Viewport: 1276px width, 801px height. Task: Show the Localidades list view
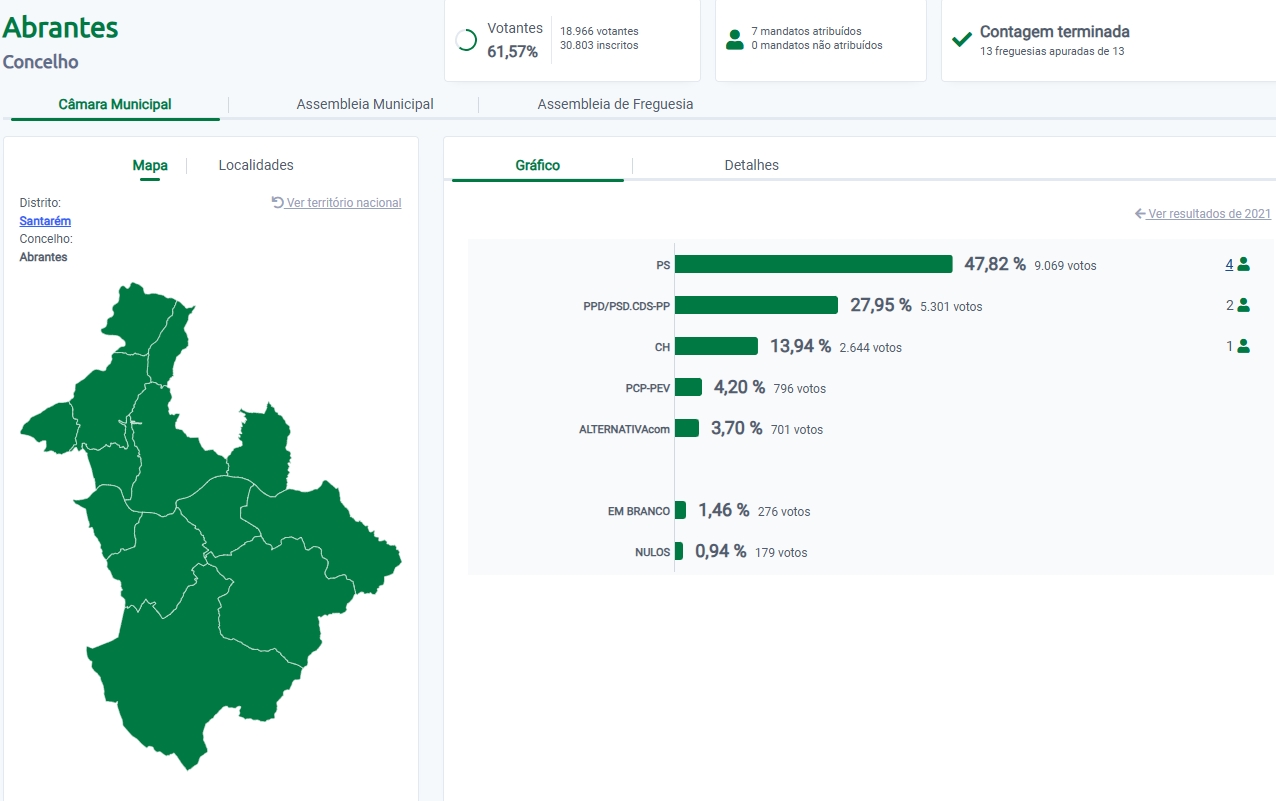256,165
